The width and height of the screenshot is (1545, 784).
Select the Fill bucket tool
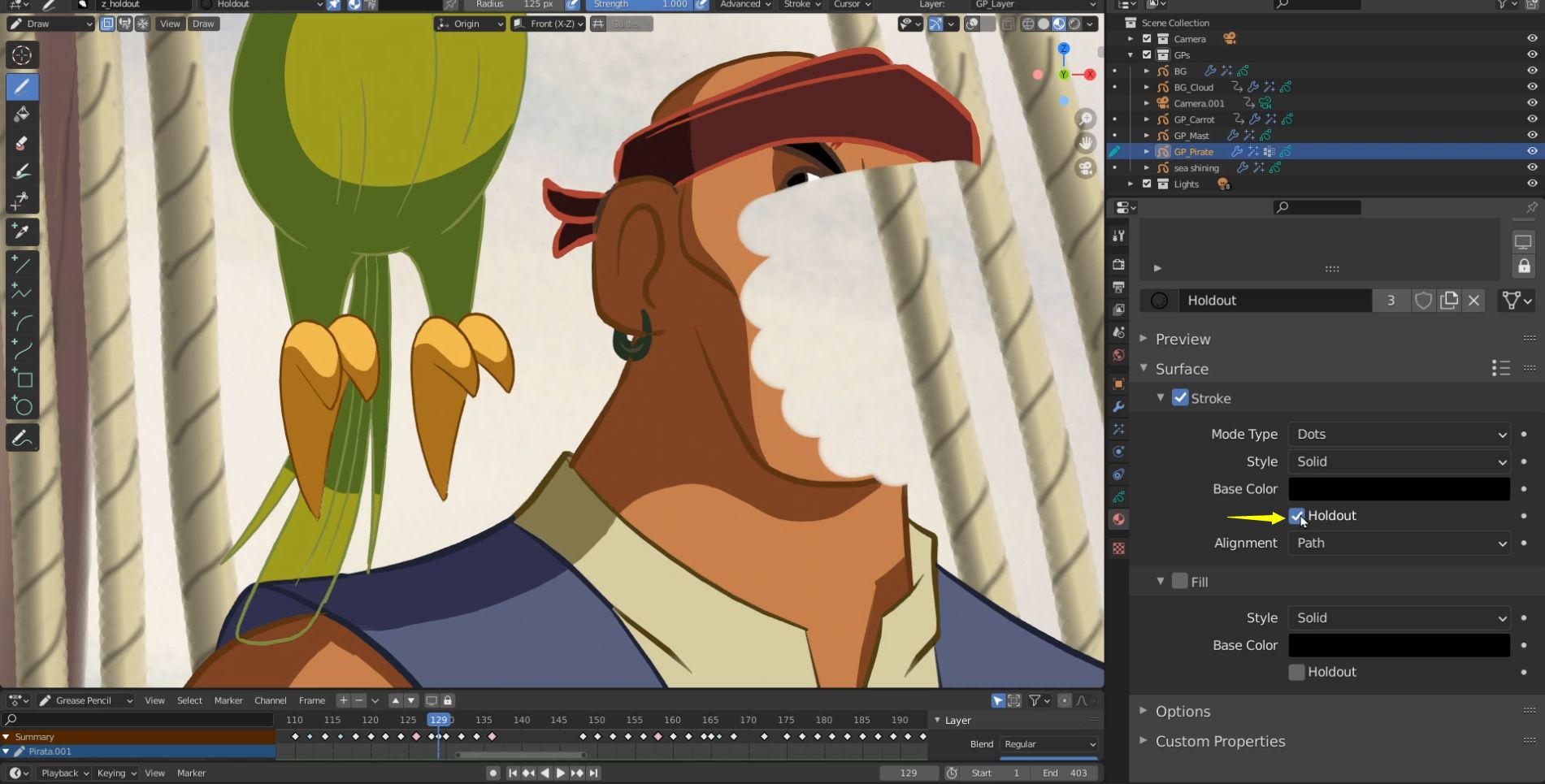[22, 115]
